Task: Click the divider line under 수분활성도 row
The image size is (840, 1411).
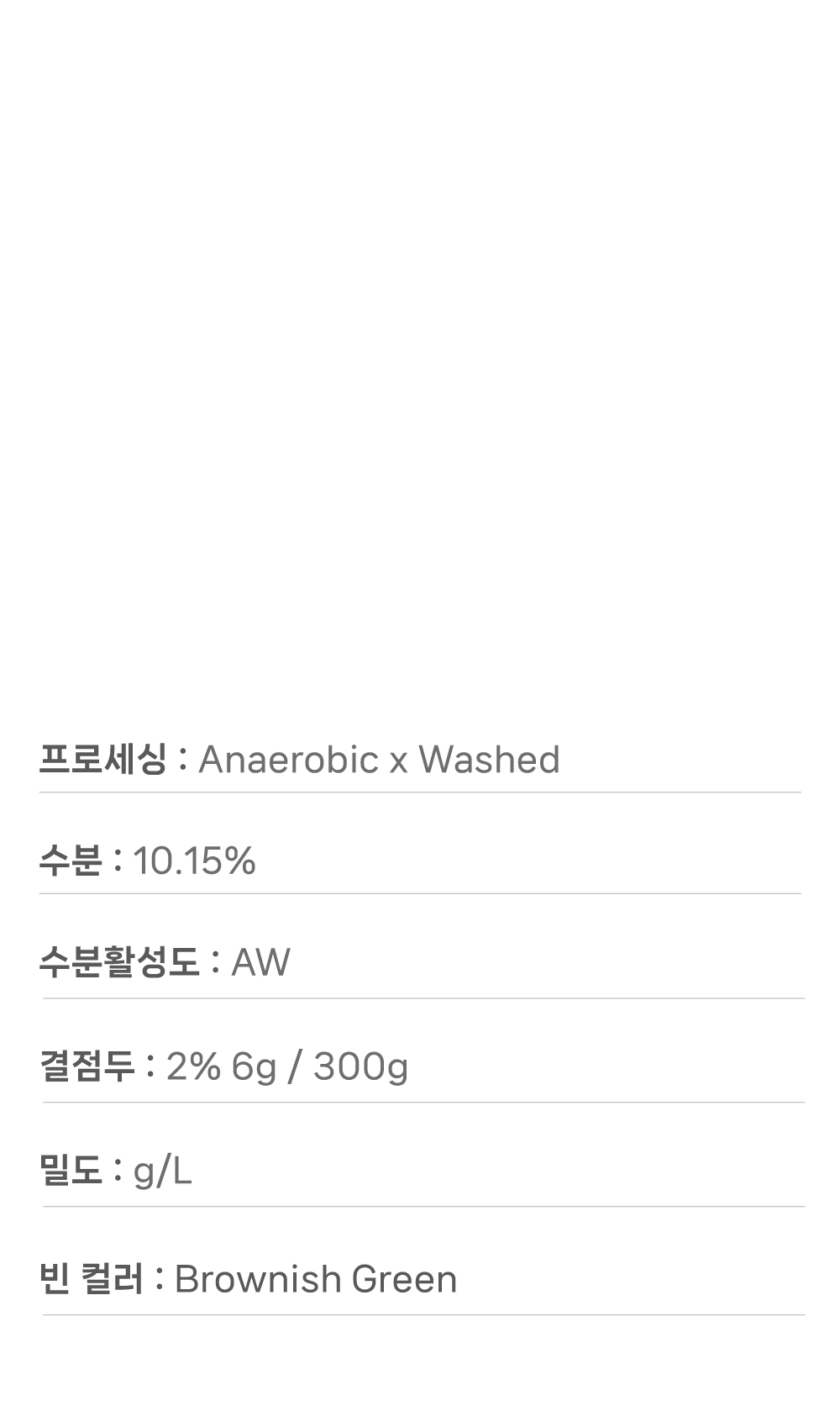Action: click(420, 998)
